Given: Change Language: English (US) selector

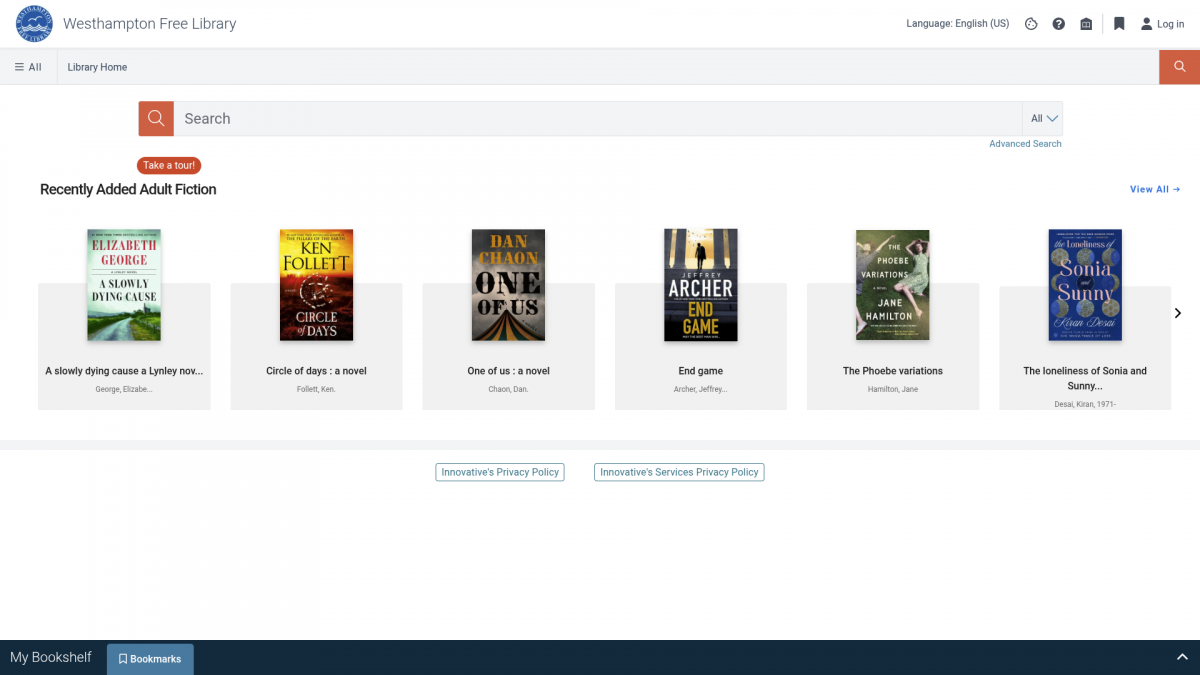Looking at the screenshot, I should (957, 24).
